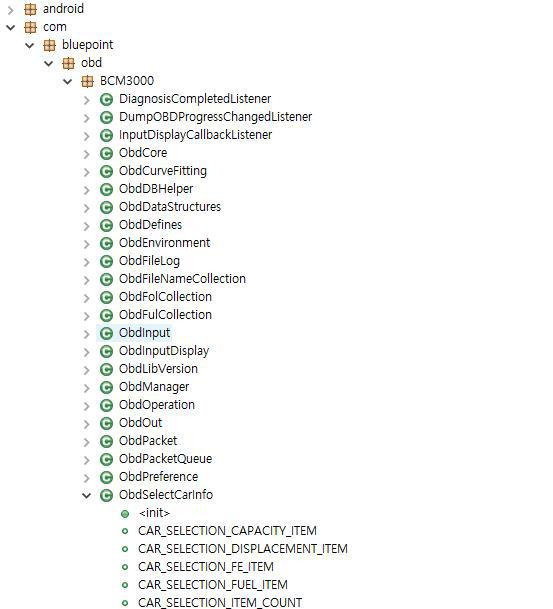Click the com package icon
This screenshot has height=609, width=553.
click(31, 28)
